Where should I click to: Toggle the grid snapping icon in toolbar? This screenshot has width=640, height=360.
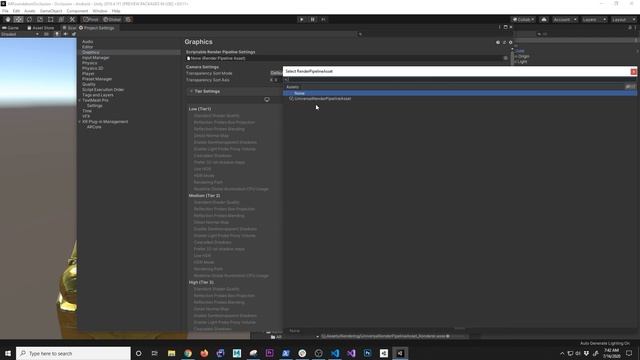coord(128,20)
